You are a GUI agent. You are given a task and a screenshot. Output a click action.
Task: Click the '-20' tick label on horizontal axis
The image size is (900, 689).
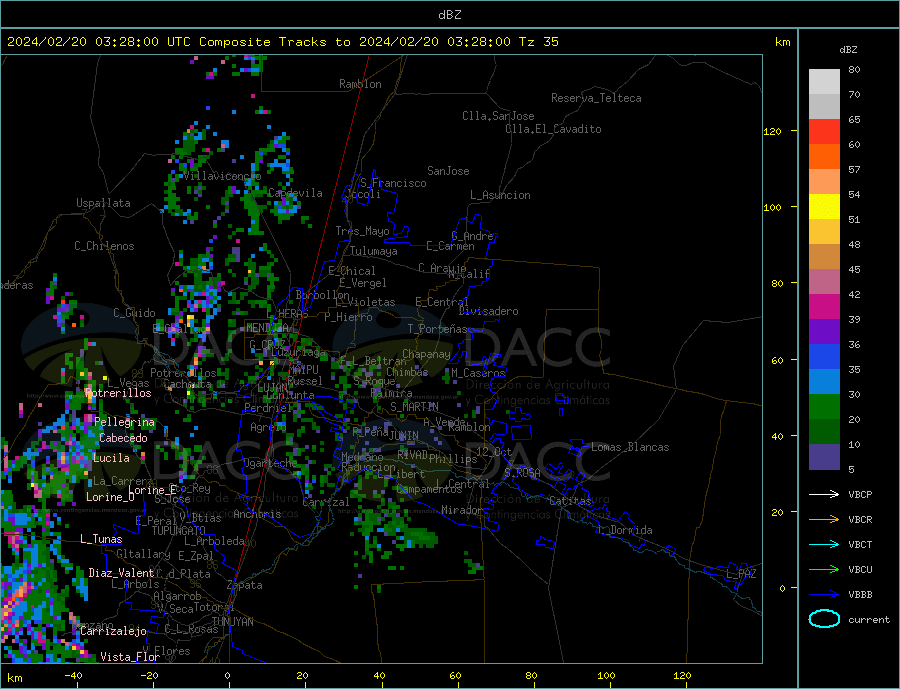point(149,675)
